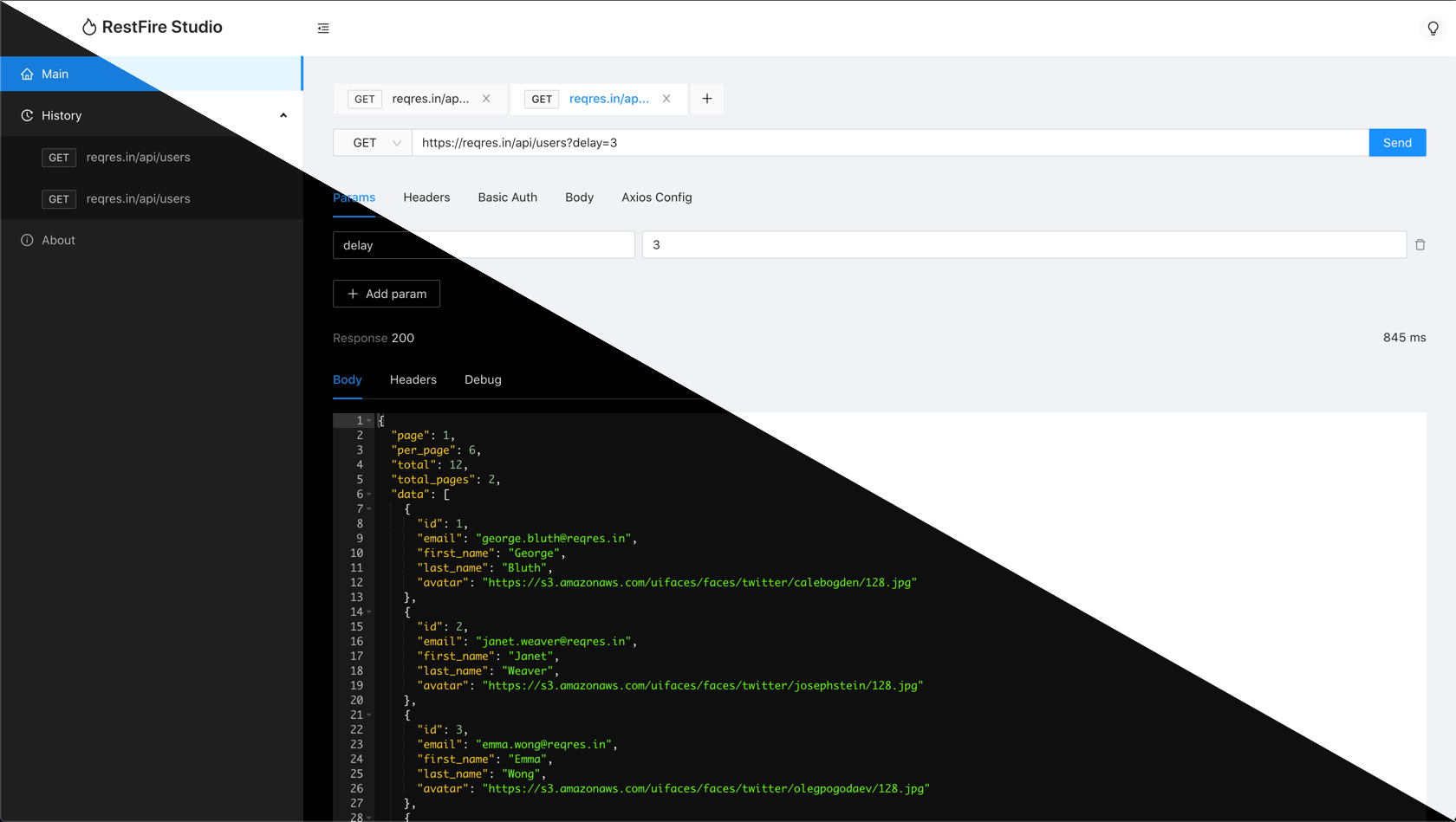
Task: Send the request
Action: [x=1397, y=143]
